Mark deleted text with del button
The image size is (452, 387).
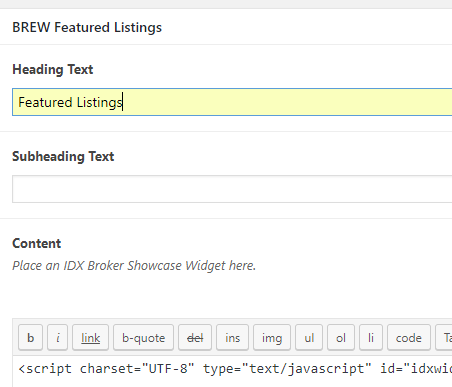point(195,337)
